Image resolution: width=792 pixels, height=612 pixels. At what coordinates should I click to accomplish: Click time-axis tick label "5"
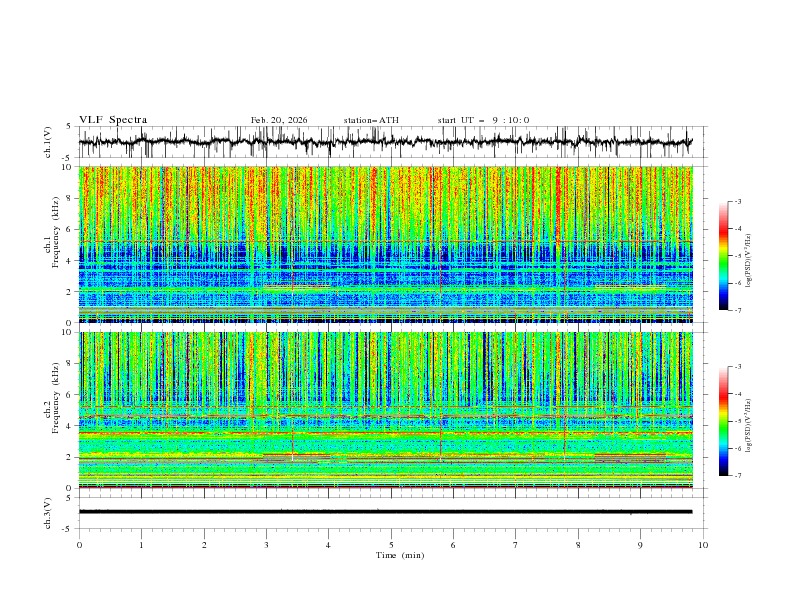pos(391,545)
